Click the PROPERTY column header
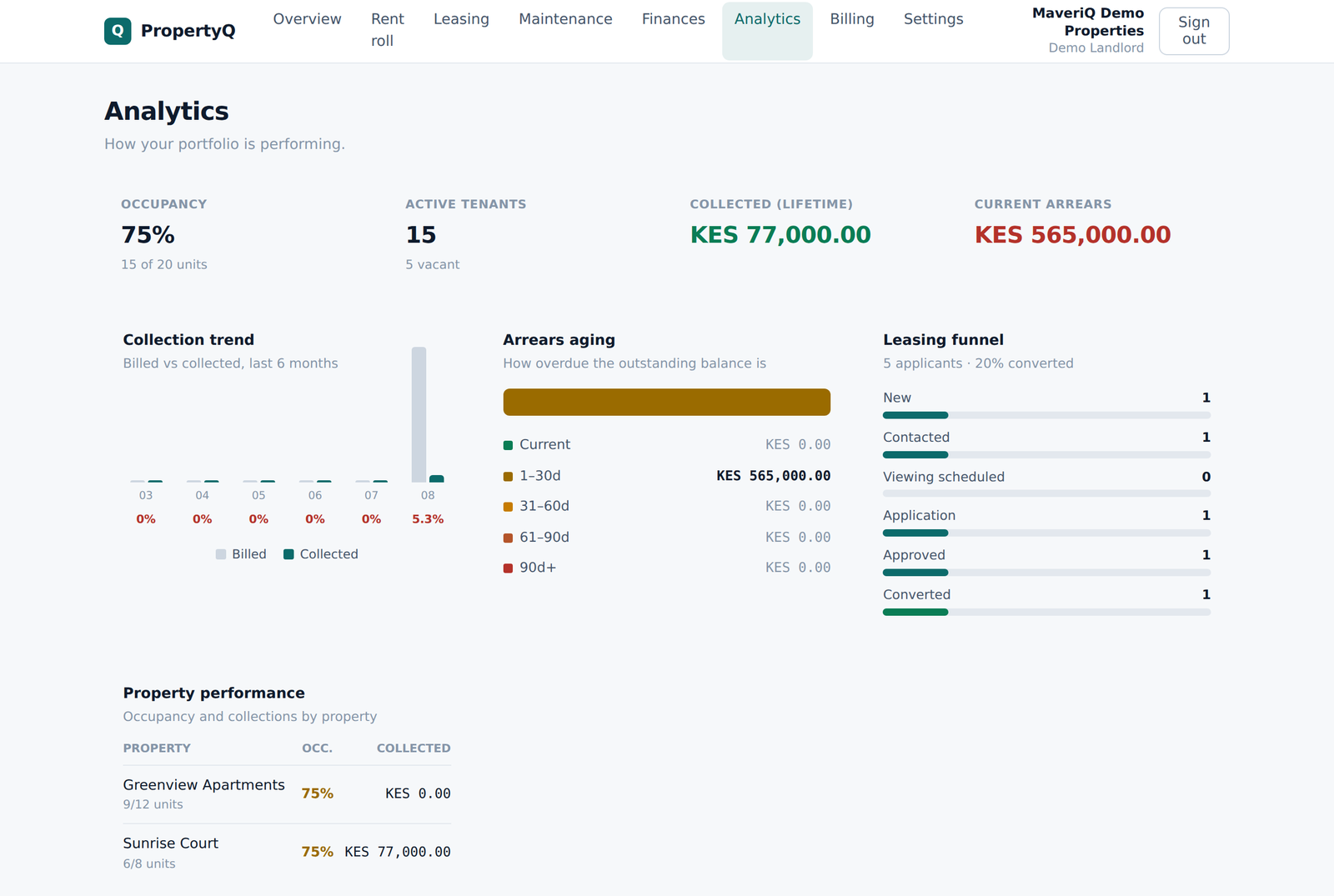The height and width of the screenshot is (896, 1334). pos(157,748)
